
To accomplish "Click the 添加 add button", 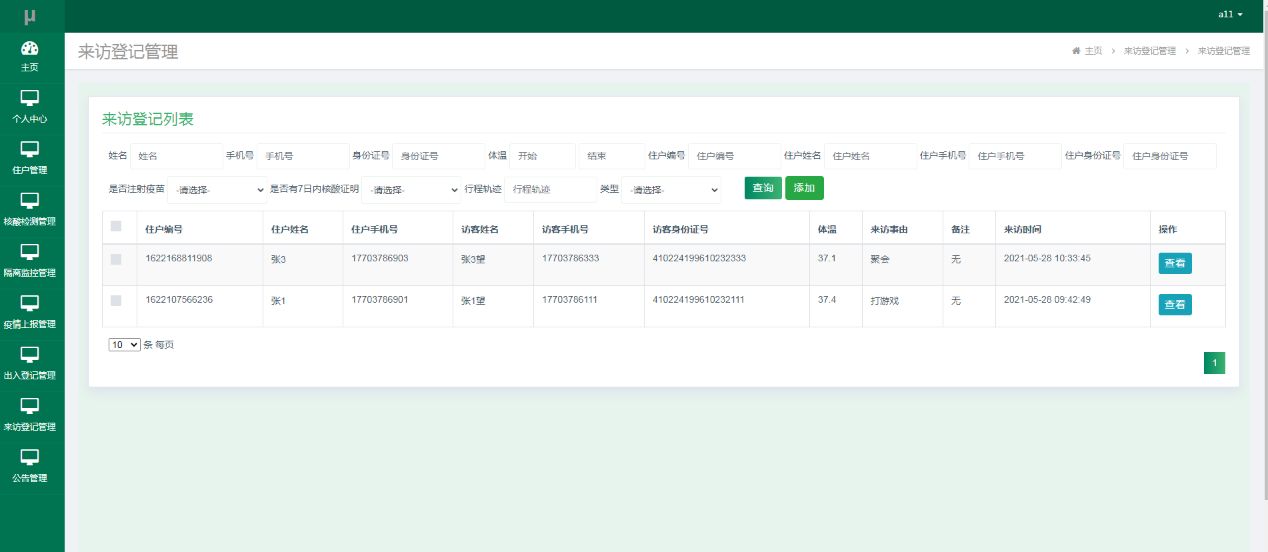I will (804, 188).
